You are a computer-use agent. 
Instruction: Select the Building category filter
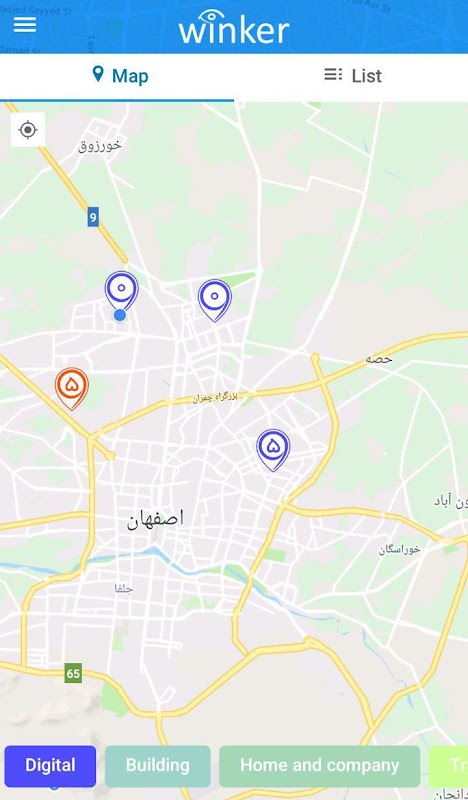[x=158, y=766]
